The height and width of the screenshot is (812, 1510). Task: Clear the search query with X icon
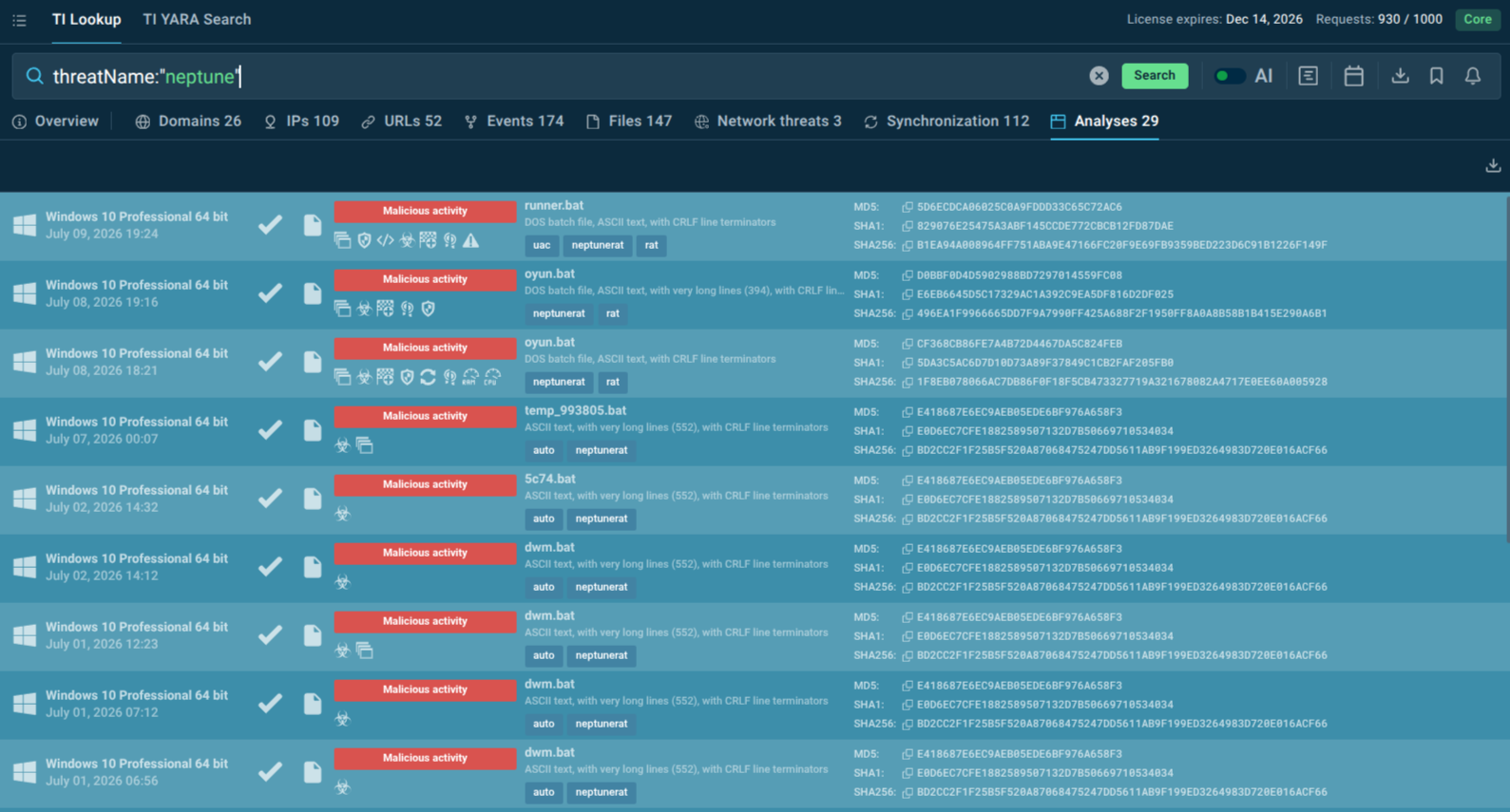(x=1099, y=76)
